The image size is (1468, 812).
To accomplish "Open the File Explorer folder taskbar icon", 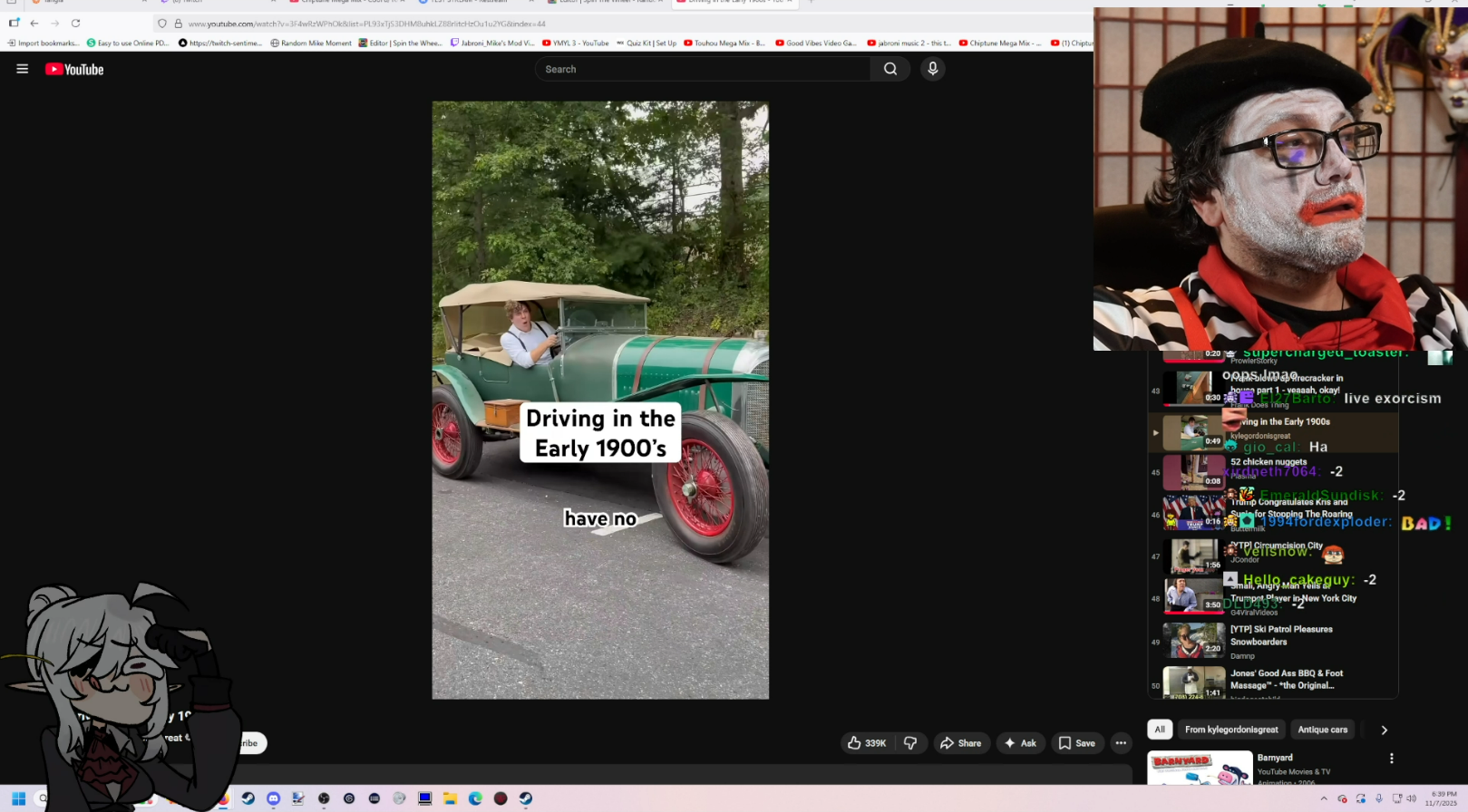I will tap(450, 798).
